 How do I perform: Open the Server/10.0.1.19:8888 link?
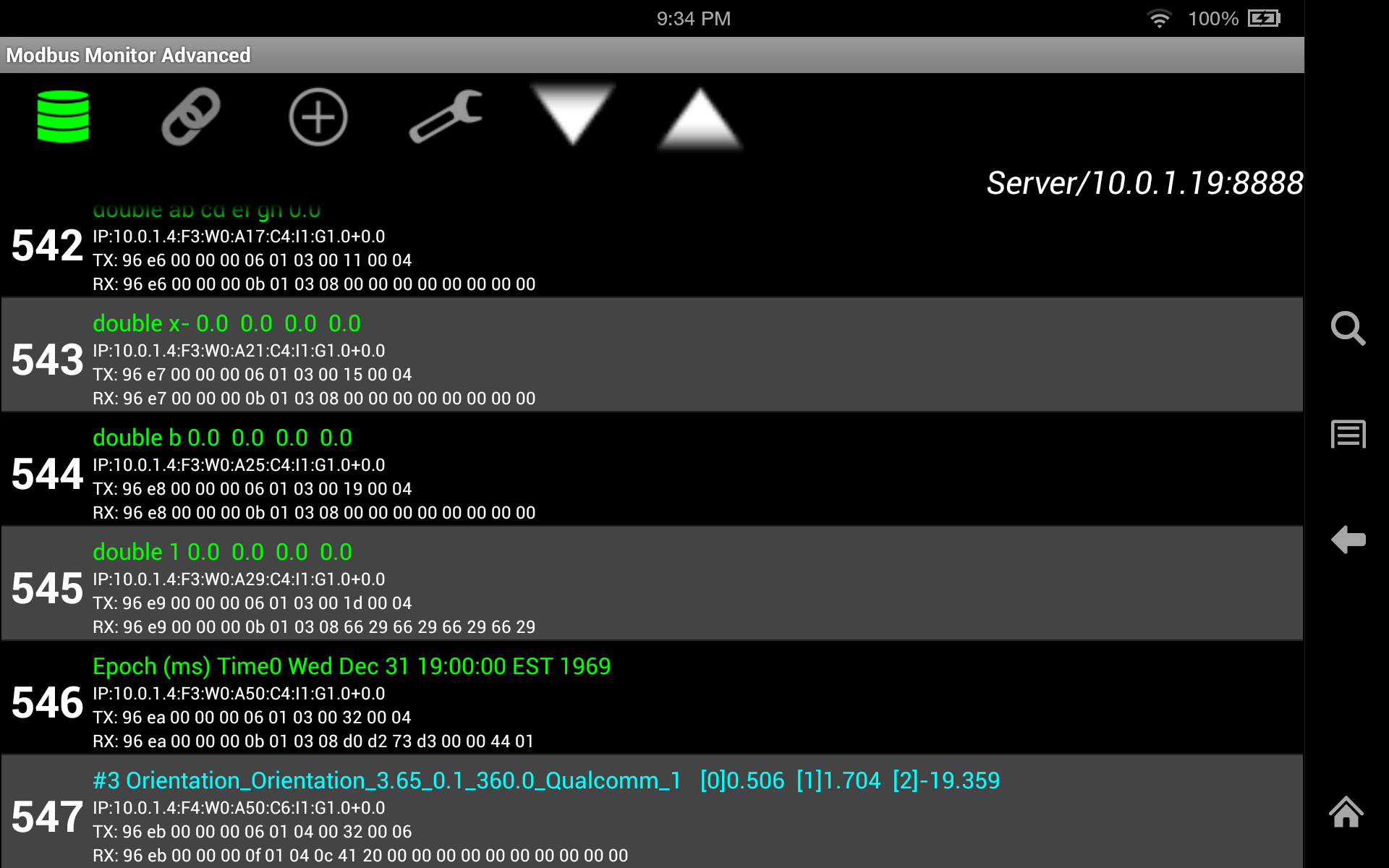click(1144, 183)
